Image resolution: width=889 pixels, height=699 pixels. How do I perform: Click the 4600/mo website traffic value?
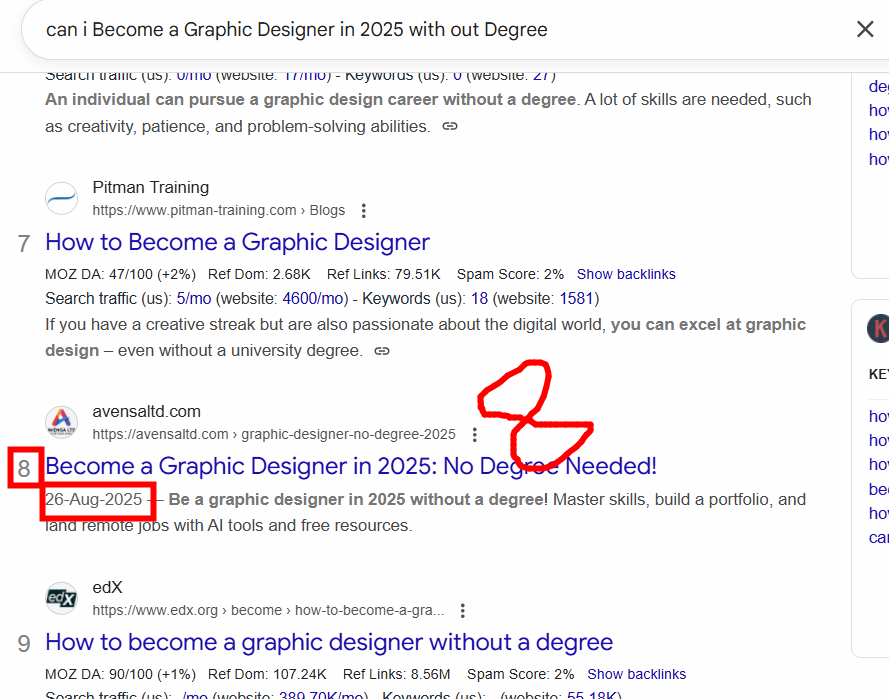click(315, 298)
